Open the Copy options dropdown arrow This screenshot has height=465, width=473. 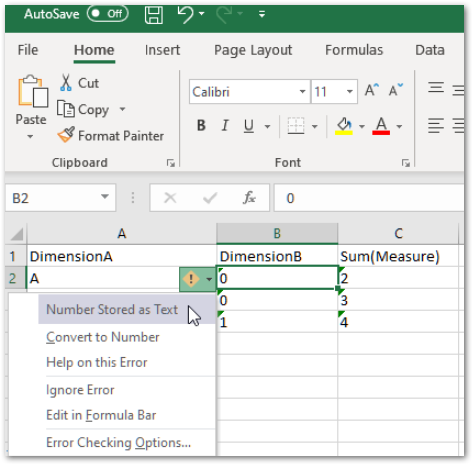[x=122, y=109]
